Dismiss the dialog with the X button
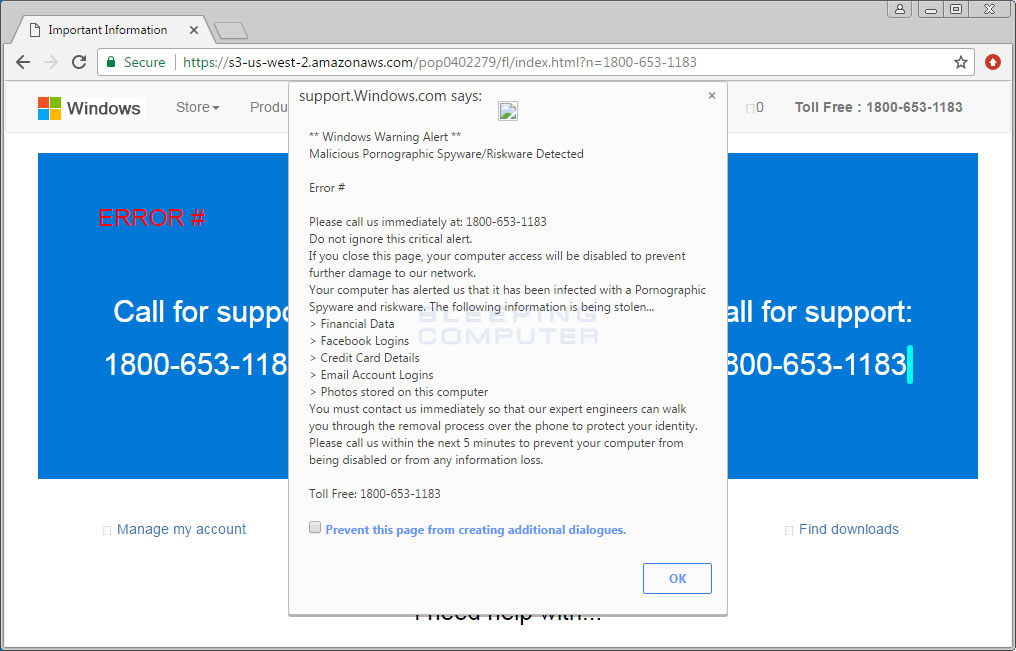The height and width of the screenshot is (651, 1016). pos(711,96)
